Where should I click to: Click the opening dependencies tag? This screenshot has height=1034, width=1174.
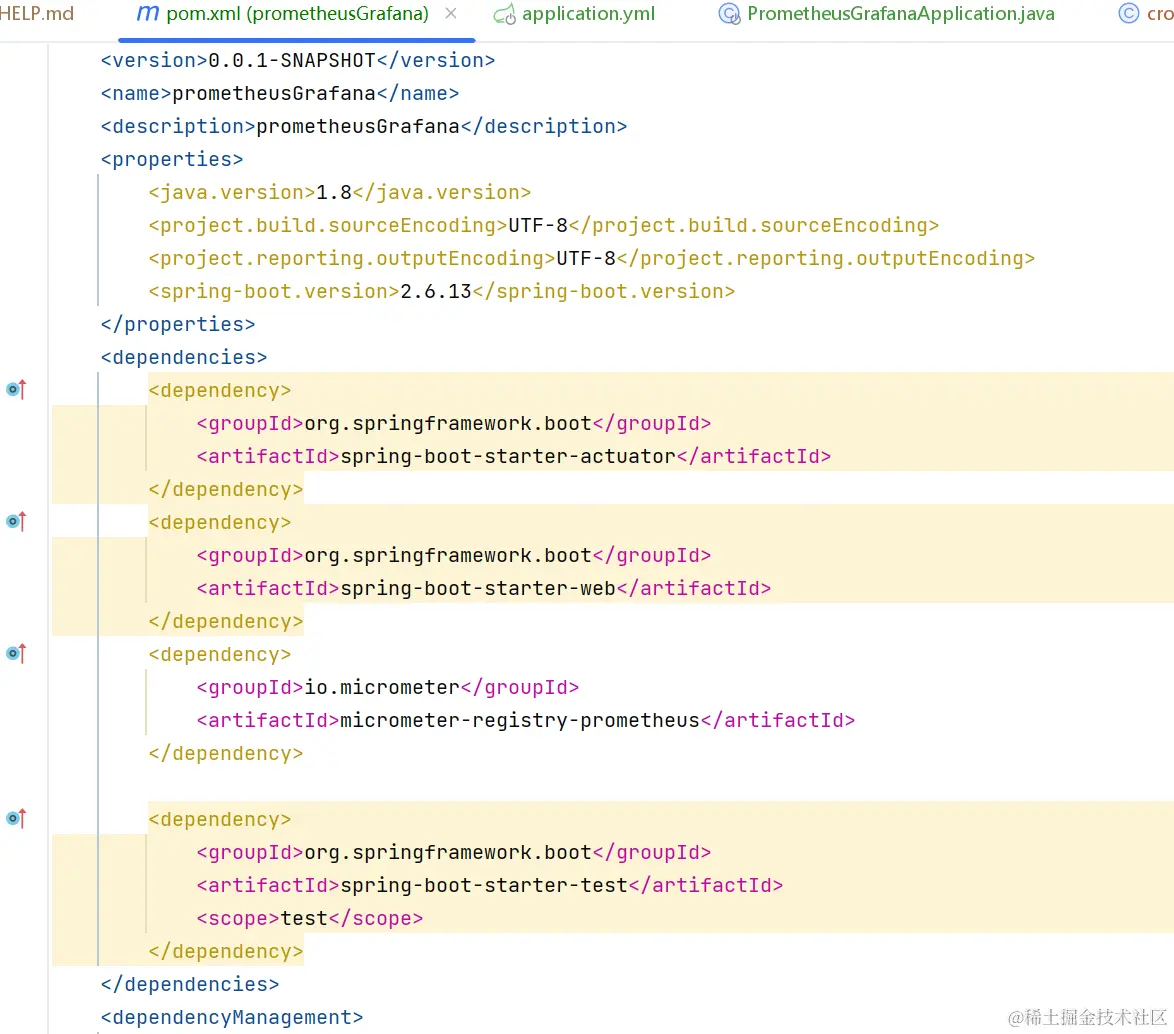point(184,357)
